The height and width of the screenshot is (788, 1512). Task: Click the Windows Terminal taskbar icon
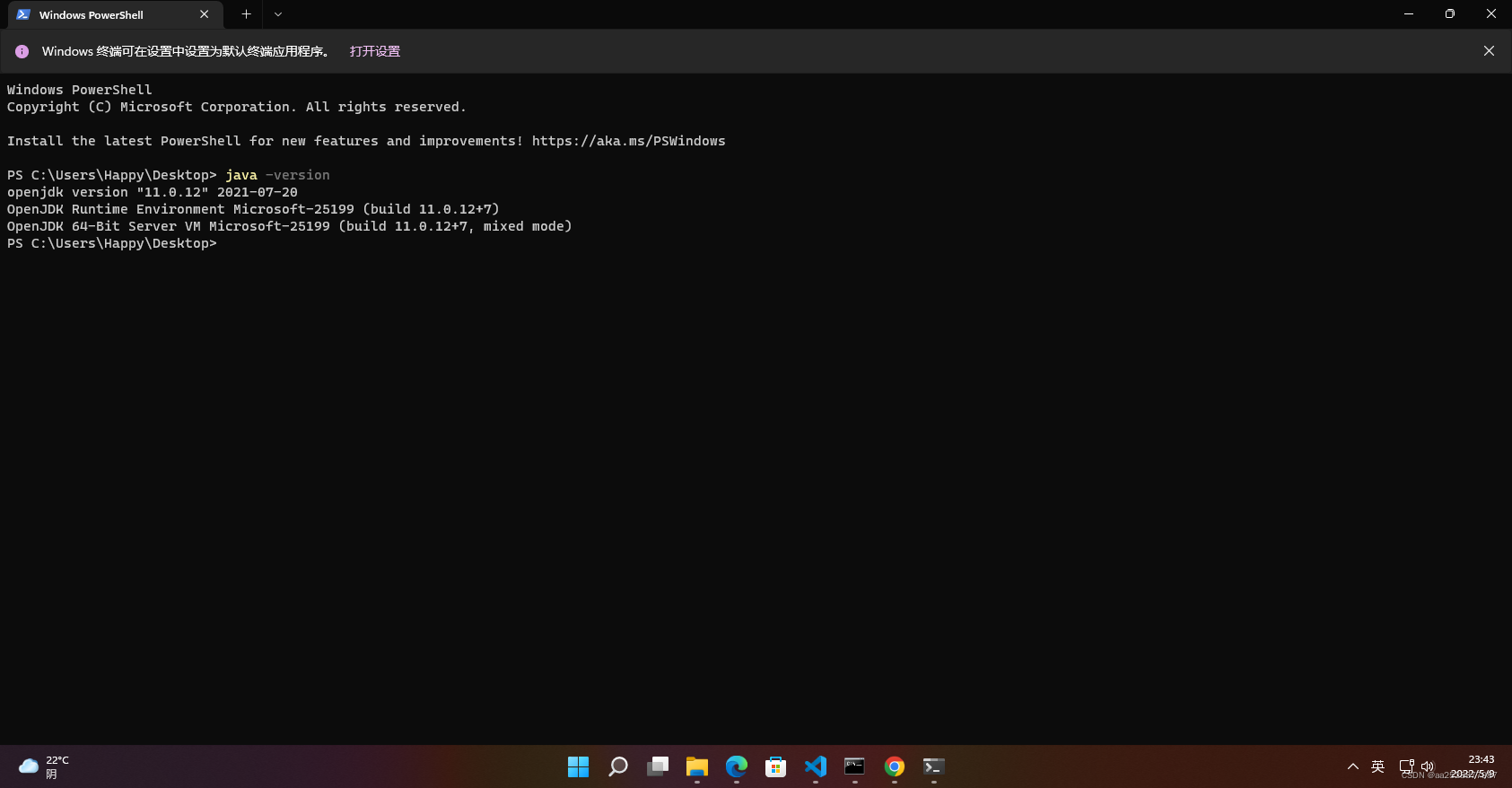point(934,766)
